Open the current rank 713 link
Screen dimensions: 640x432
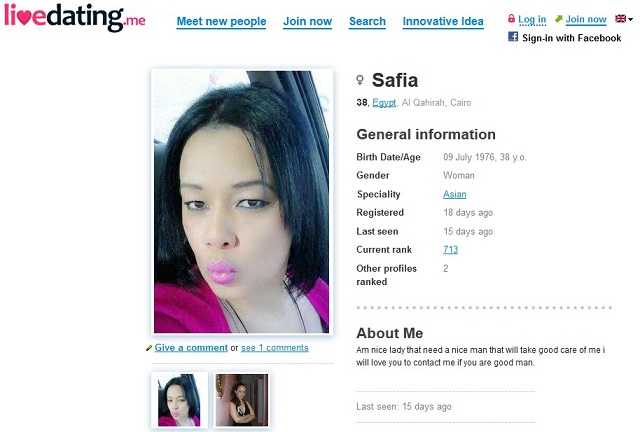click(451, 249)
